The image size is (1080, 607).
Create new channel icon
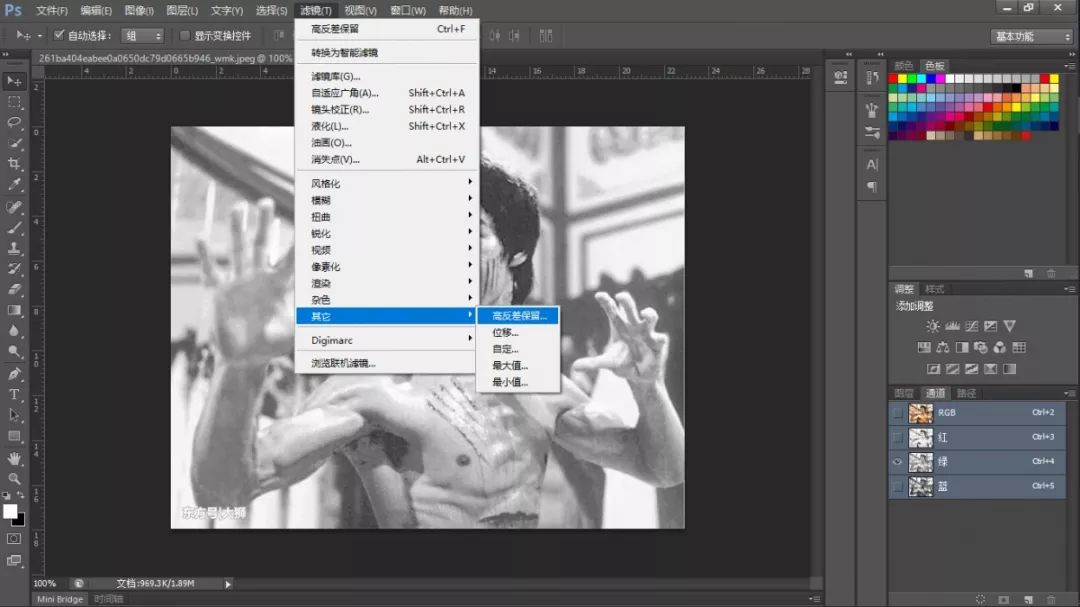point(1028,599)
